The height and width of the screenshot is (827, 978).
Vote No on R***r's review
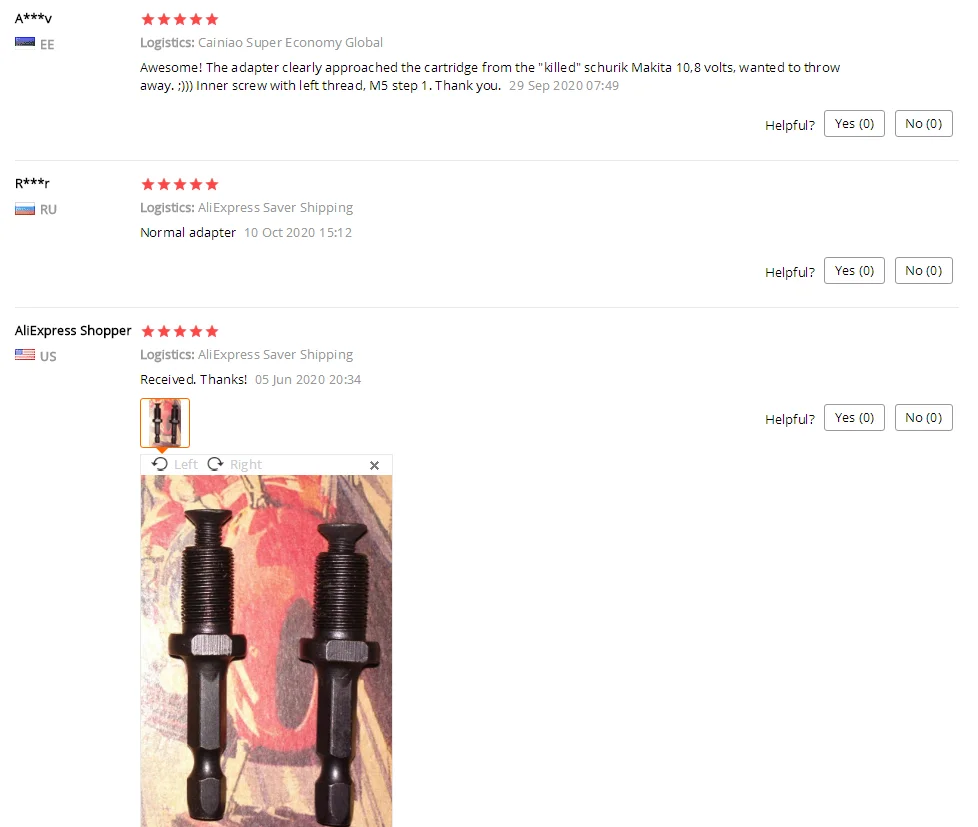click(x=923, y=271)
